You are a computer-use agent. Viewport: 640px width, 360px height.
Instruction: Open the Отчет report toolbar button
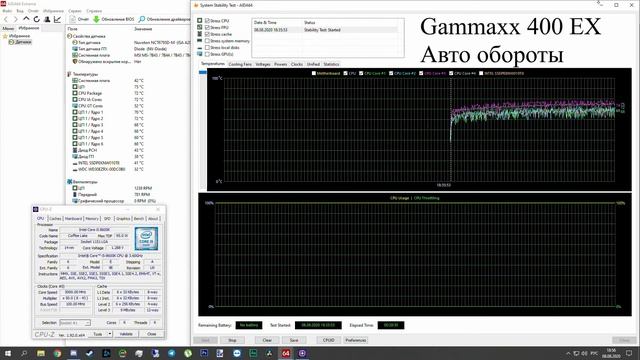pos(79,19)
